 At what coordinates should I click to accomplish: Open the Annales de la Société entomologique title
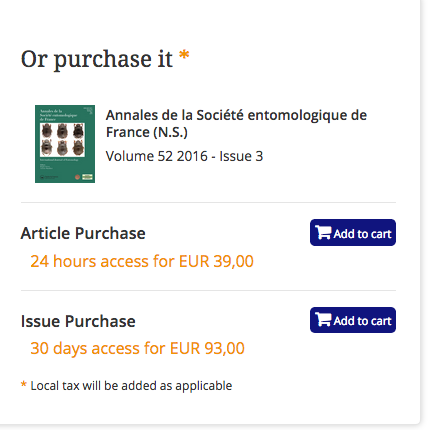coord(236,124)
